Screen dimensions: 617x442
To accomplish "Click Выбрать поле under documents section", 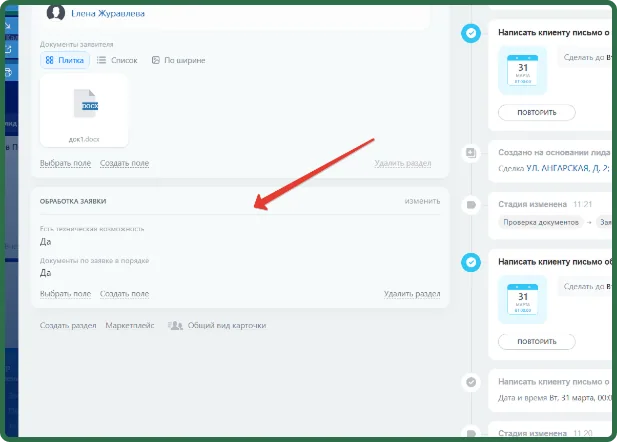I will (x=65, y=163).
